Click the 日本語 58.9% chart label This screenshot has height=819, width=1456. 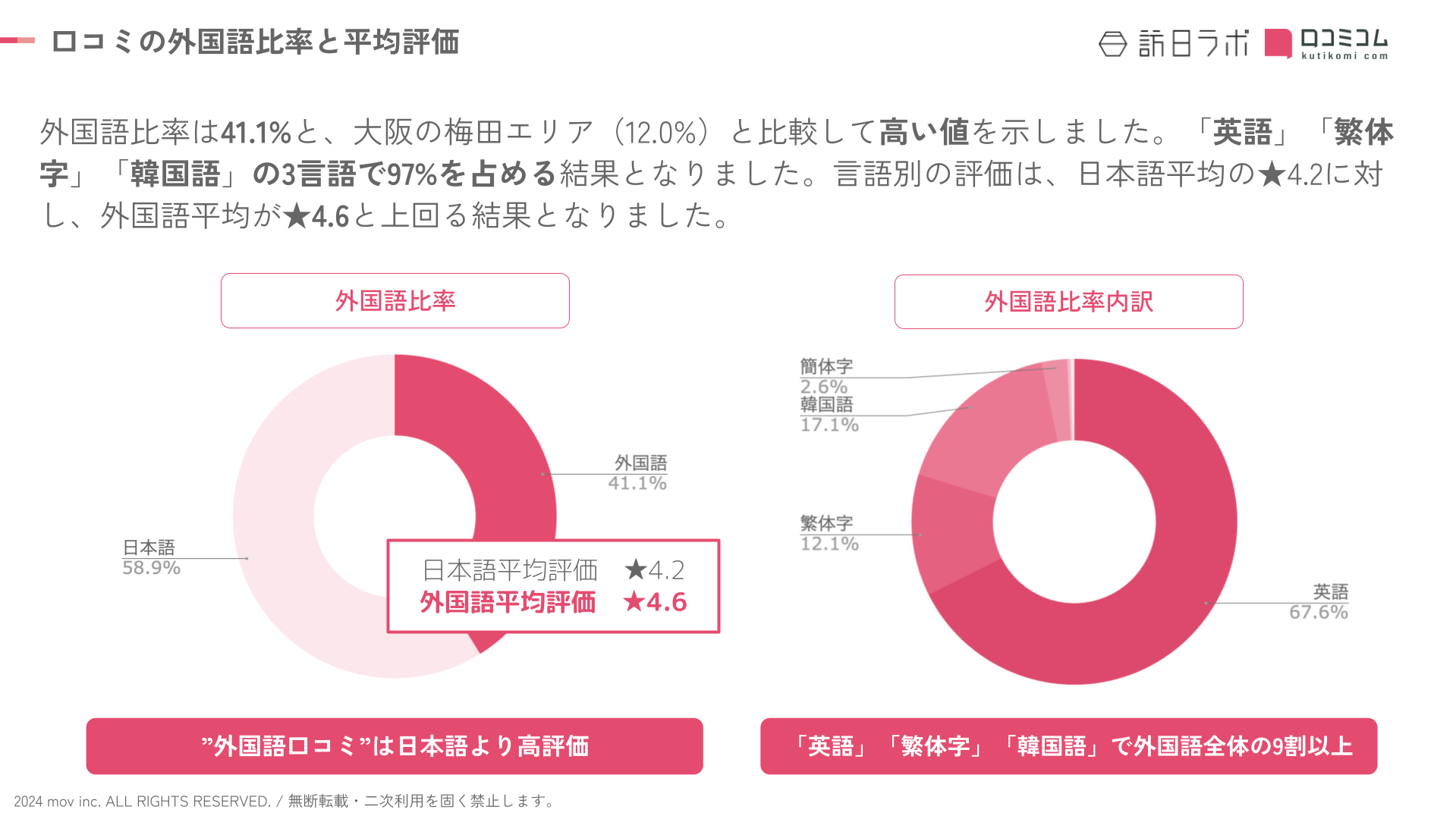pyautogui.click(x=151, y=557)
